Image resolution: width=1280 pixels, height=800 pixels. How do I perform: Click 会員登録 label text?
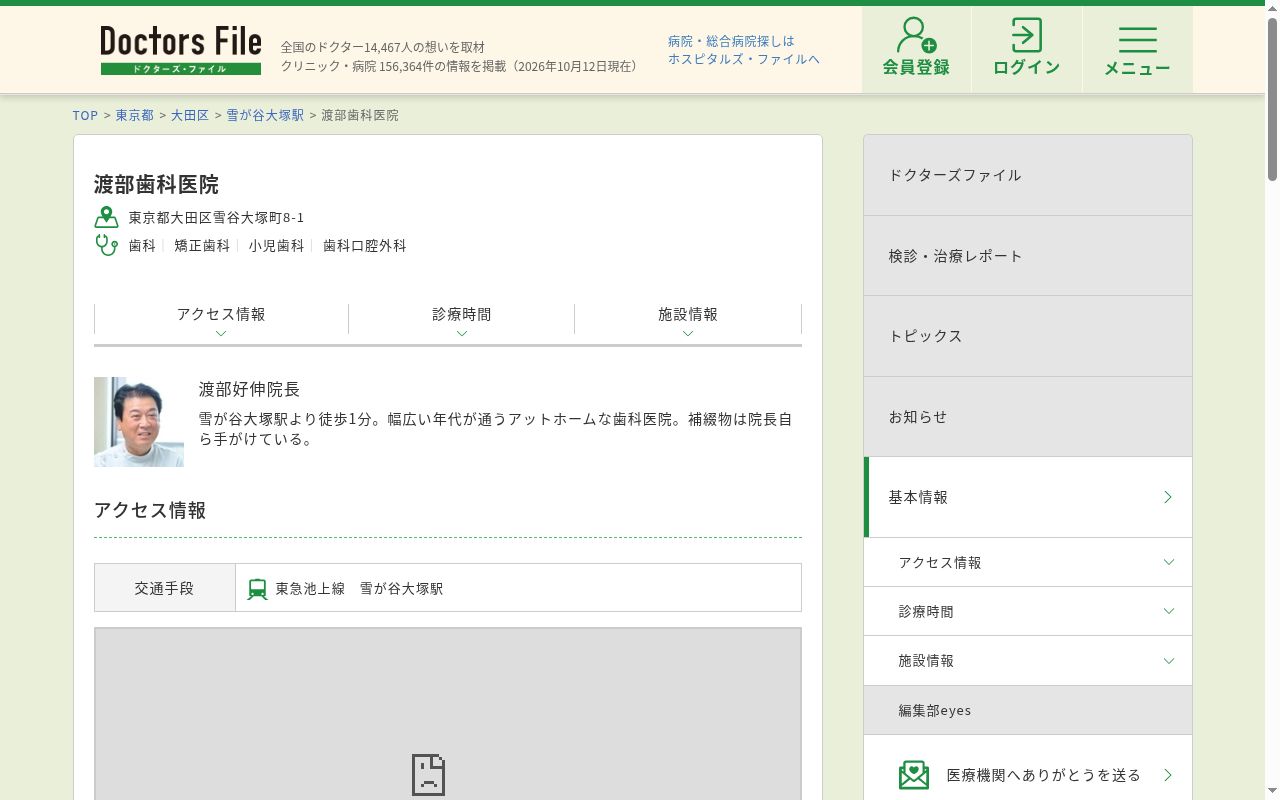[x=916, y=68]
